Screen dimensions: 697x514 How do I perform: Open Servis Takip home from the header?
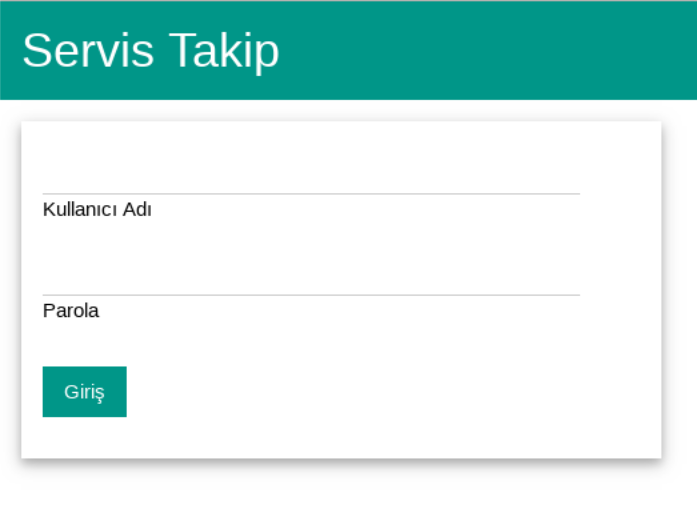[150, 50]
